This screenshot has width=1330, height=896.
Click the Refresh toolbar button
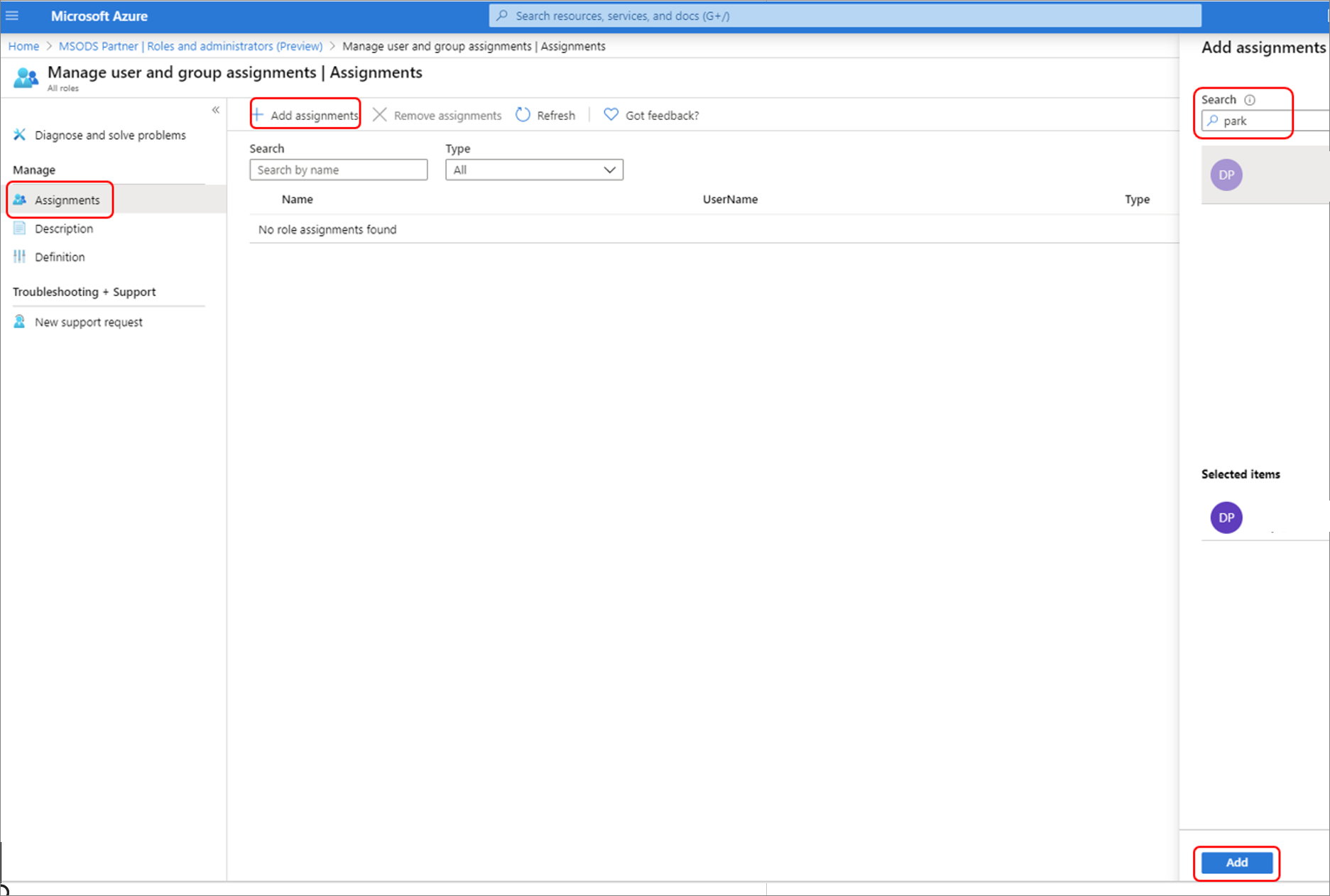[x=545, y=115]
